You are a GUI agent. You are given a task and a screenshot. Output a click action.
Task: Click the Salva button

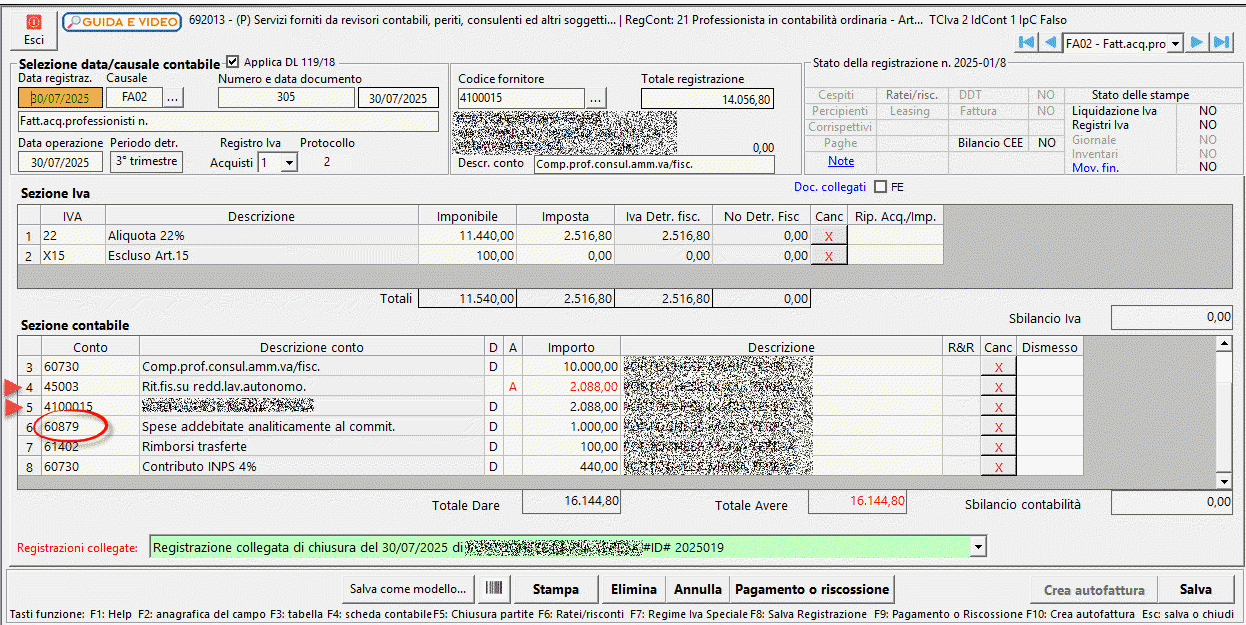point(1195,589)
